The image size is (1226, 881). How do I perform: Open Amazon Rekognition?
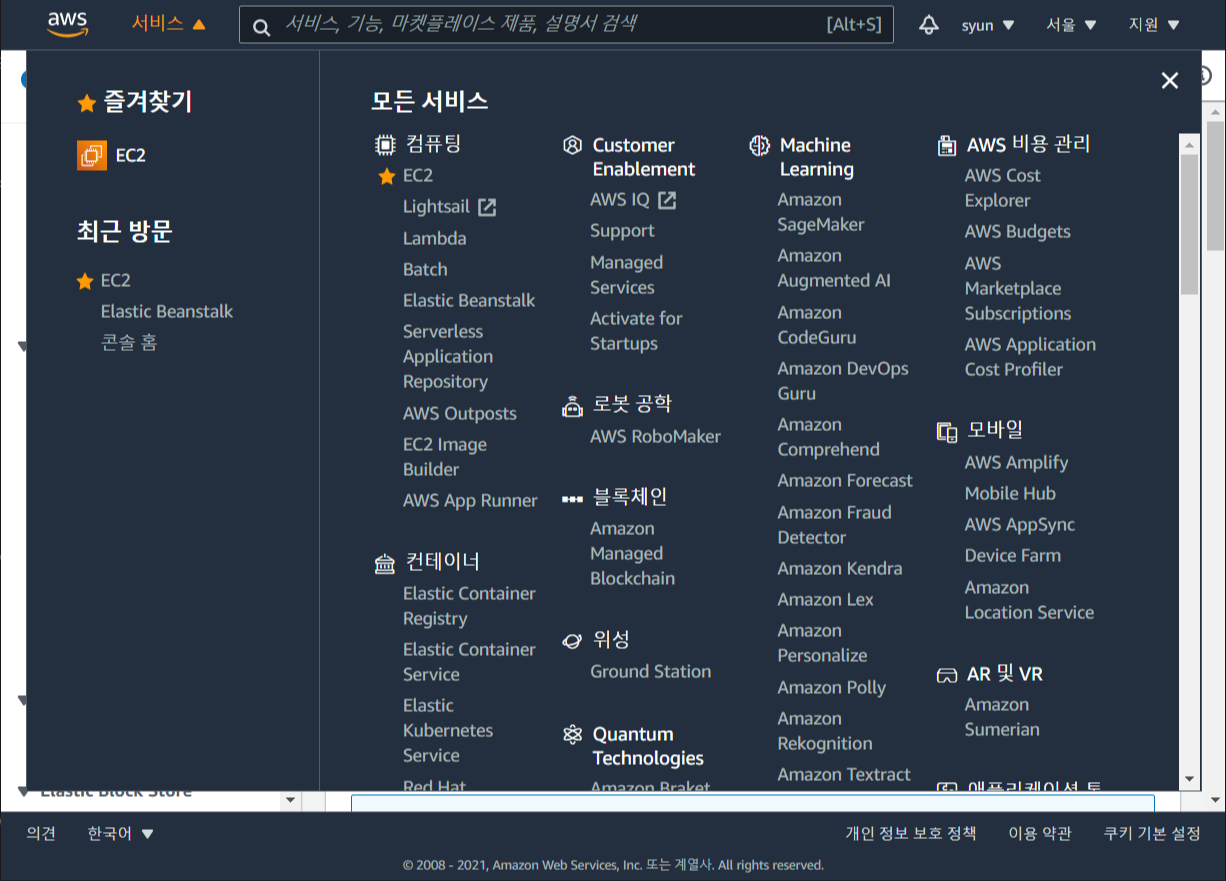[x=824, y=731]
